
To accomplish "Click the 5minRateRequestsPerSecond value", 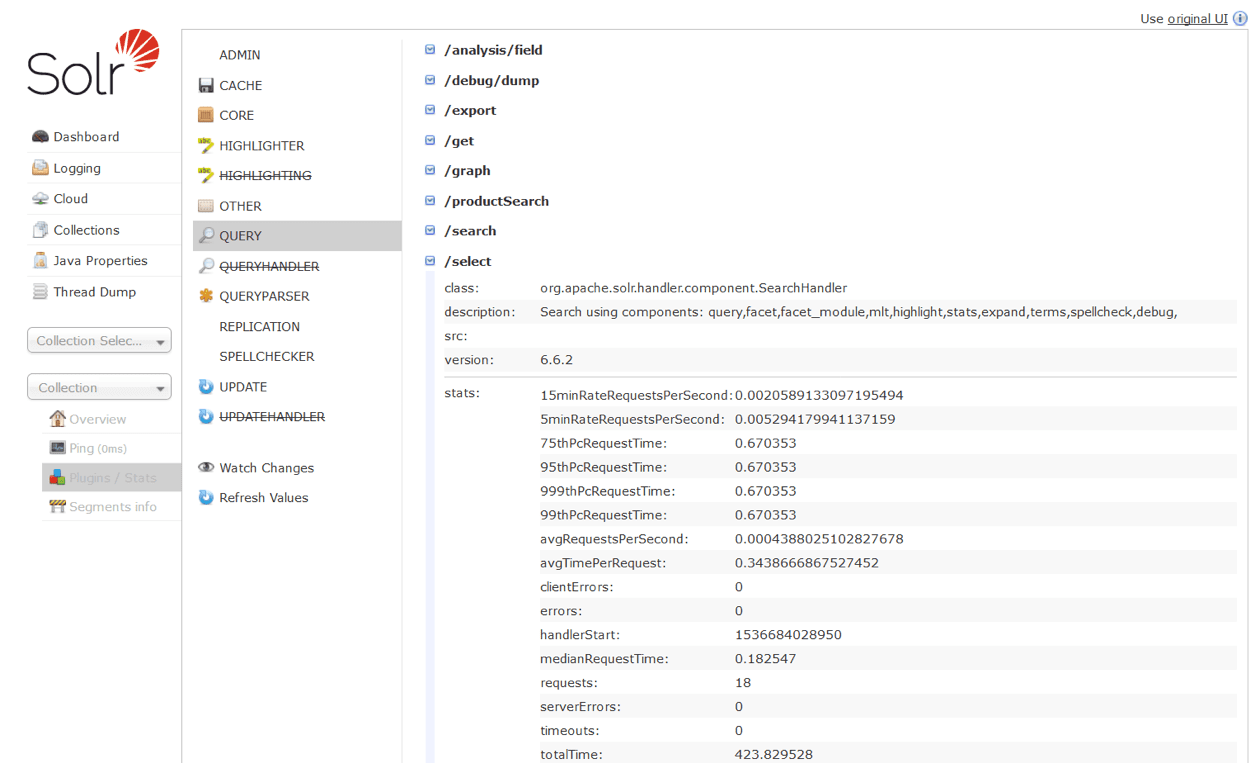I will point(815,419).
